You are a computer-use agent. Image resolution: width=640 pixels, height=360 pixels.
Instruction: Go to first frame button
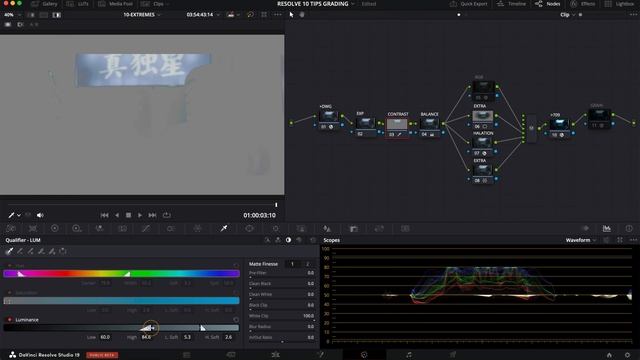point(104,215)
